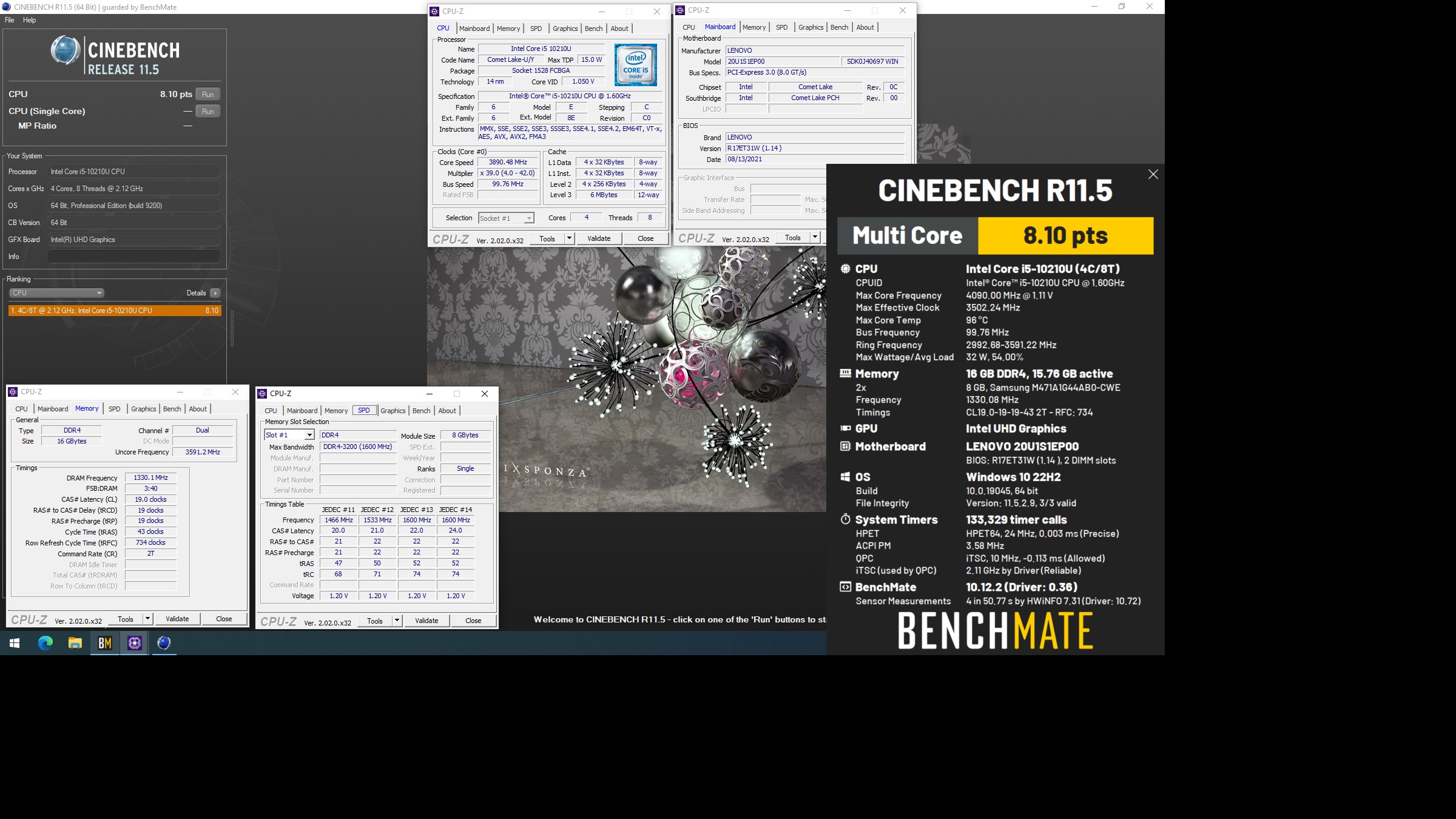This screenshot has width=1456, height=819.
Task: Launch Microsoft Edge from taskbar
Action: click(45, 643)
